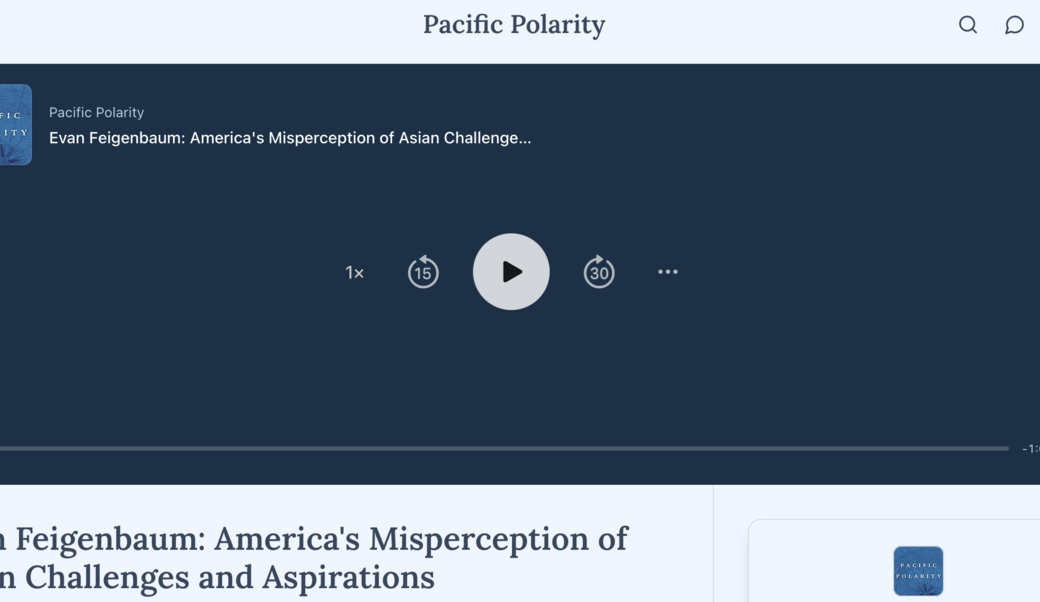Open the Evan Feigenbaum episode title in the player
The image size is (1040, 602).
[x=290, y=138]
